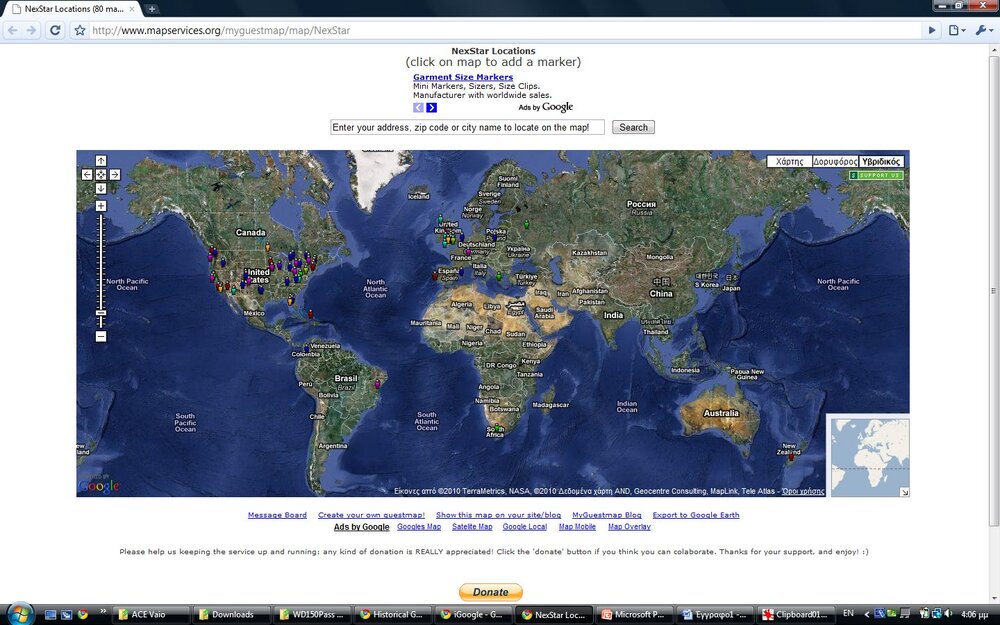This screenshot has height=625, width=1000.
Task: Enable Δορυφόρος satellite view
Action: tap(836, 160)
